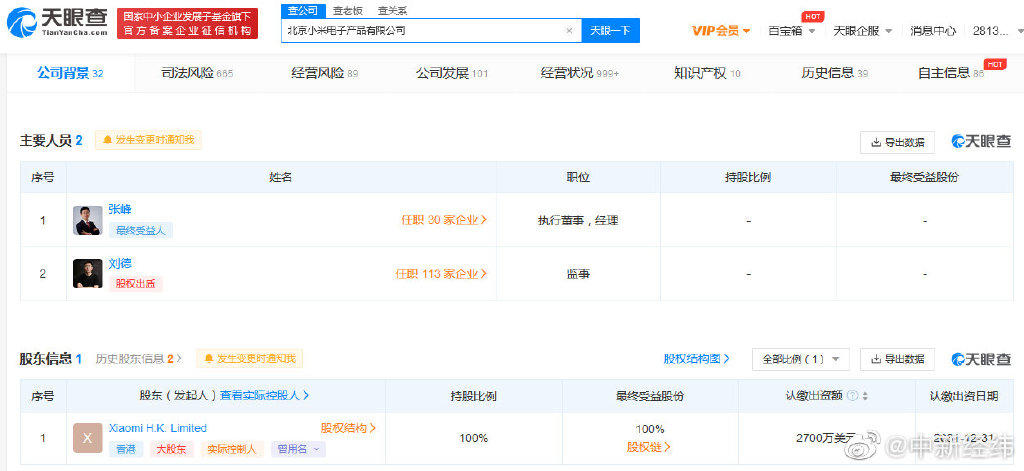Select the 实际控制人 tag

point(232,449)
